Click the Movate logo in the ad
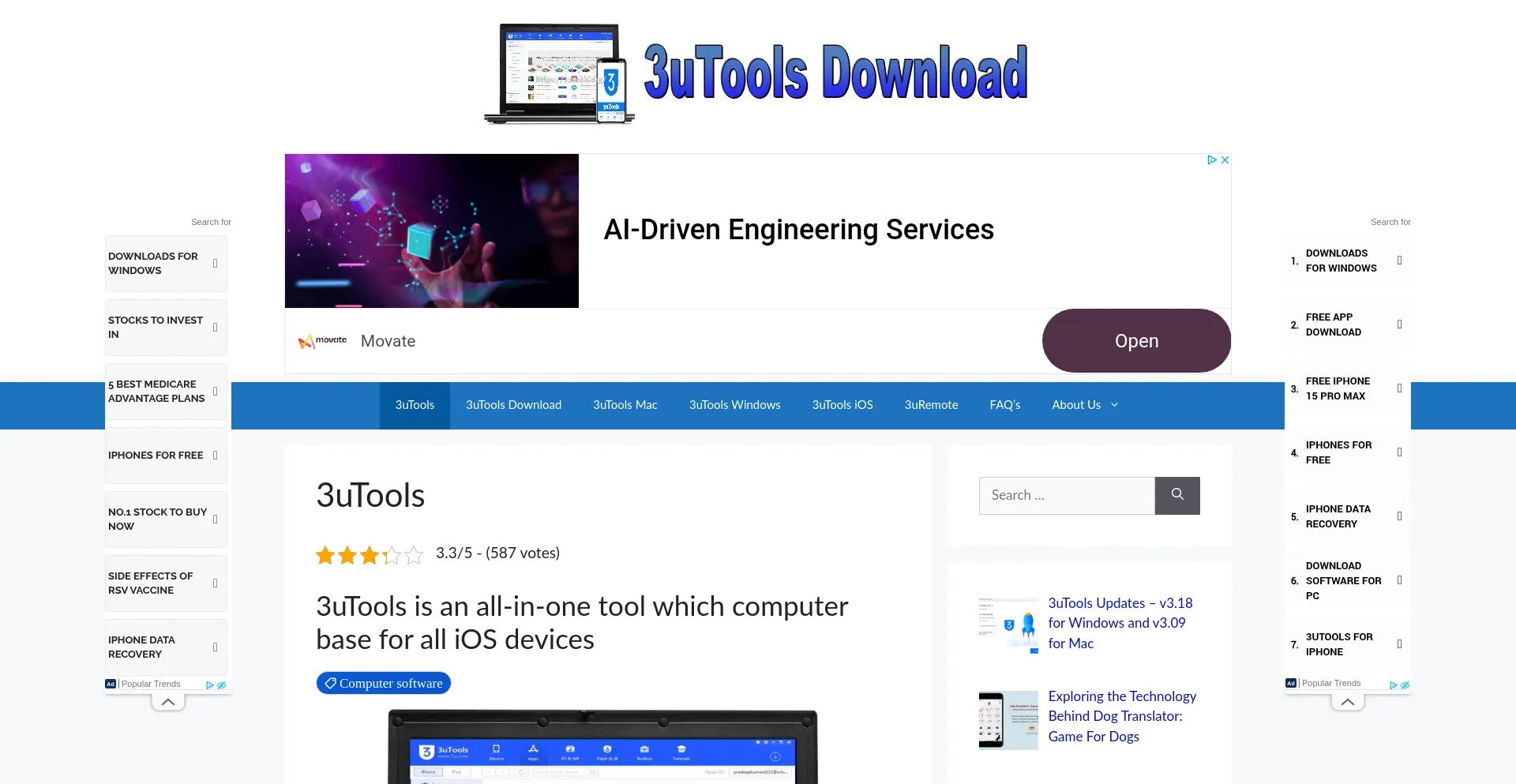Screen dimensions: 1516x784 [322, 341]
